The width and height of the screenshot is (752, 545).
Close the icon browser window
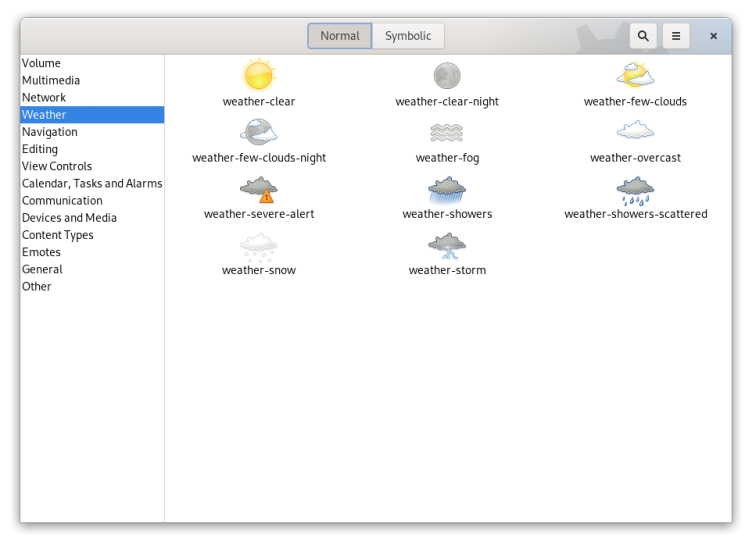[713, 36]
